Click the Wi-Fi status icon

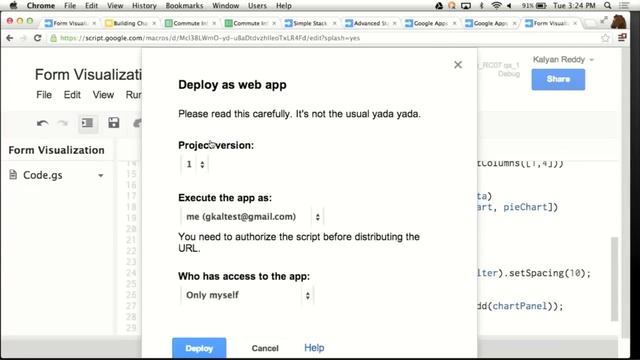pos(496,6)
